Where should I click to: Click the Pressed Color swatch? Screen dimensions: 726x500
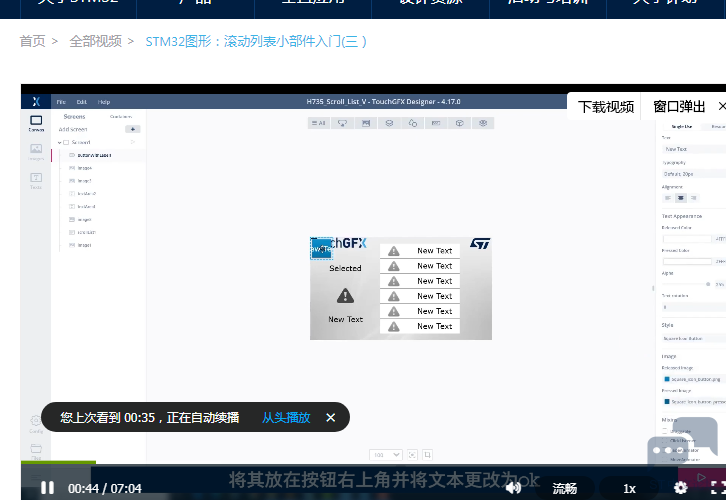pyautogui.click(x=687, y=262)
